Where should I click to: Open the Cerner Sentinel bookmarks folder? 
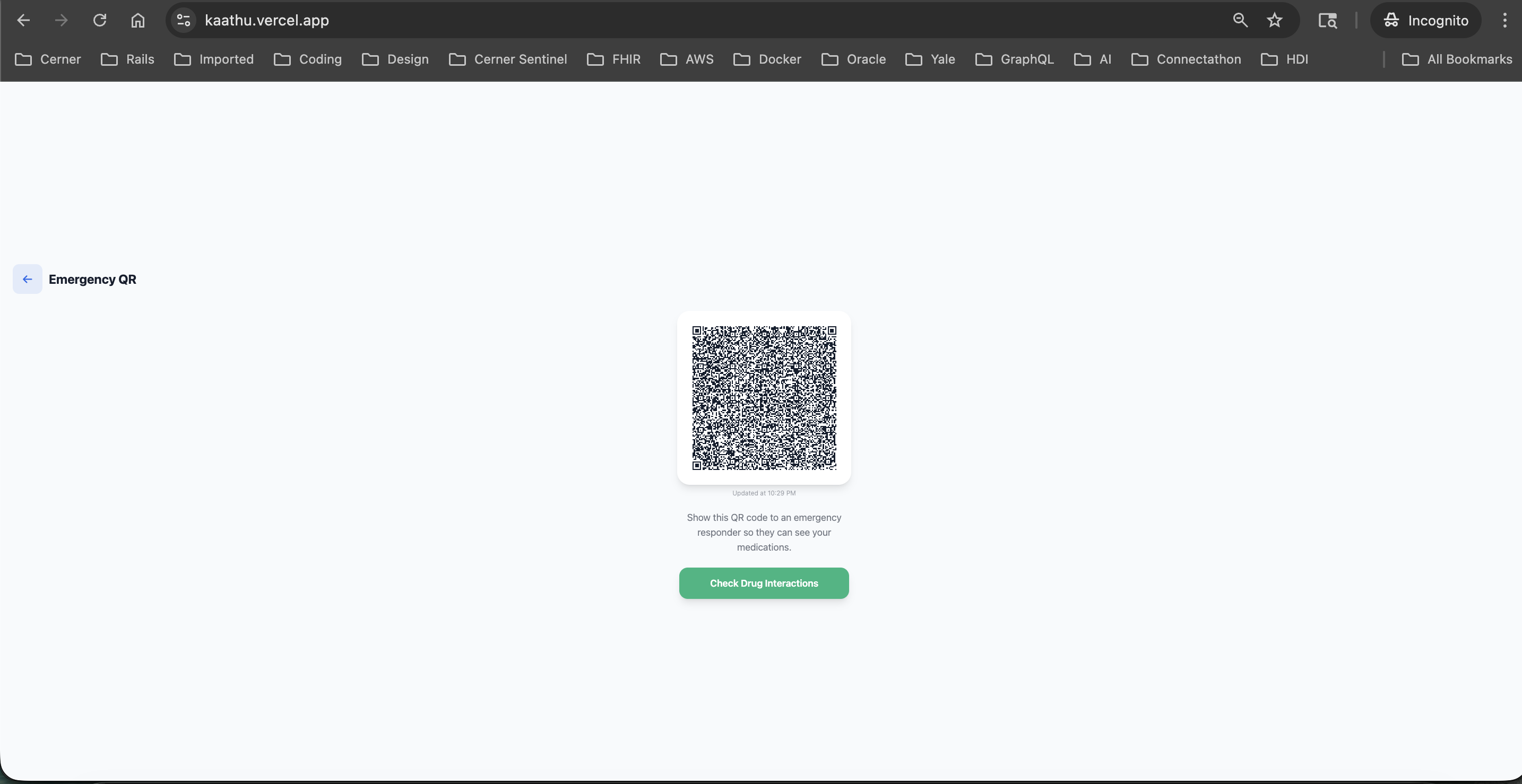click(x=508, y=59)
